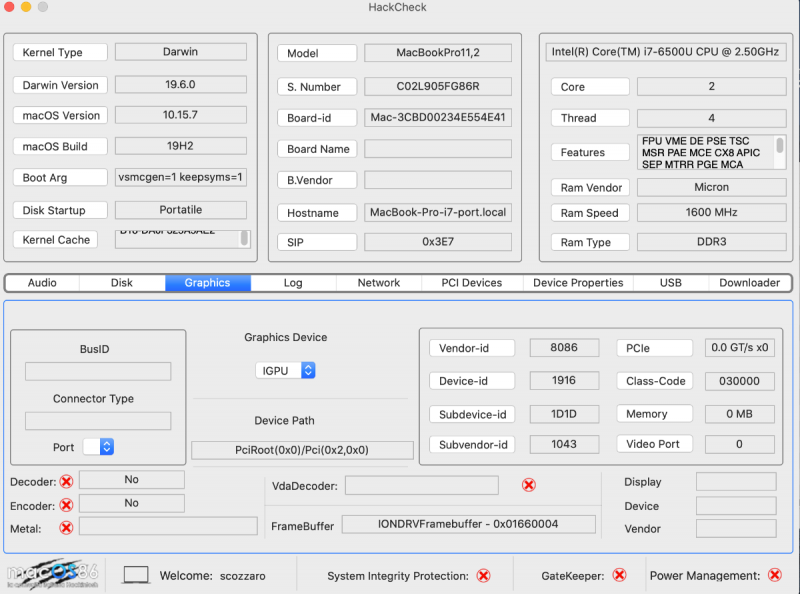
Task: Go to the Downloader tab
Action: 749,283
